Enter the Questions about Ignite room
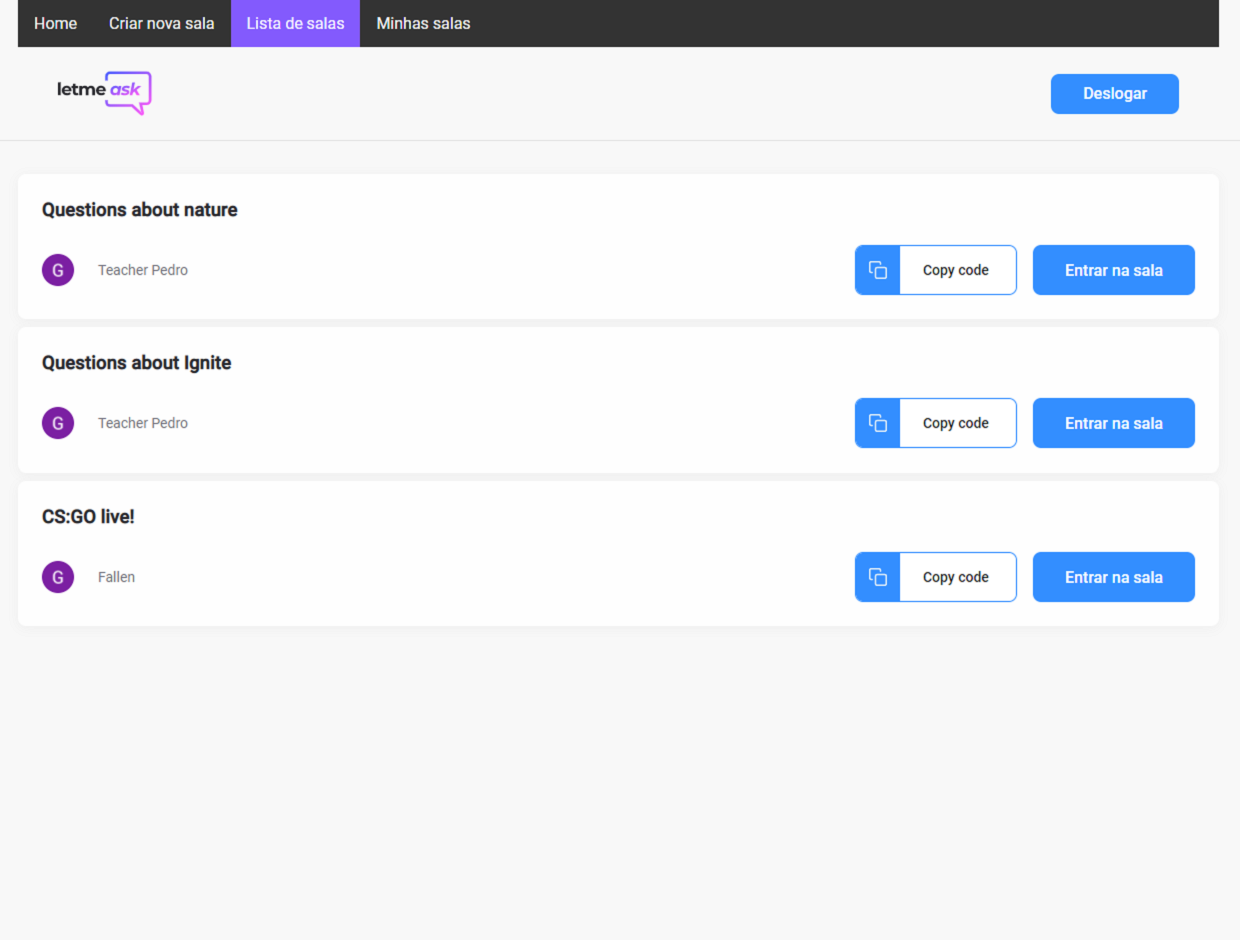Screen dimensions: 1240x940 point(1113,422)
